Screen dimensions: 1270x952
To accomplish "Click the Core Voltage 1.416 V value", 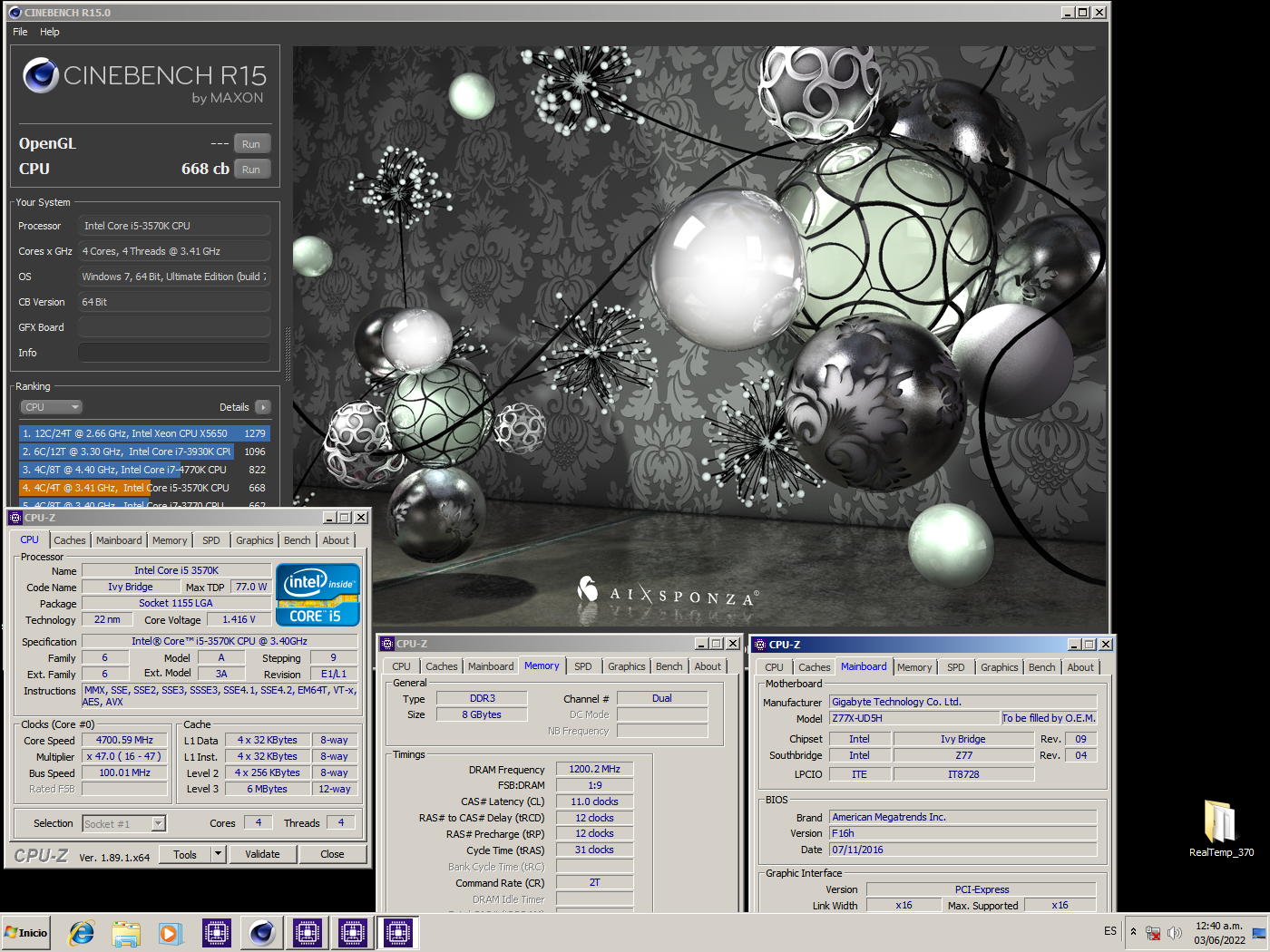I will click(x=239, y=619).
